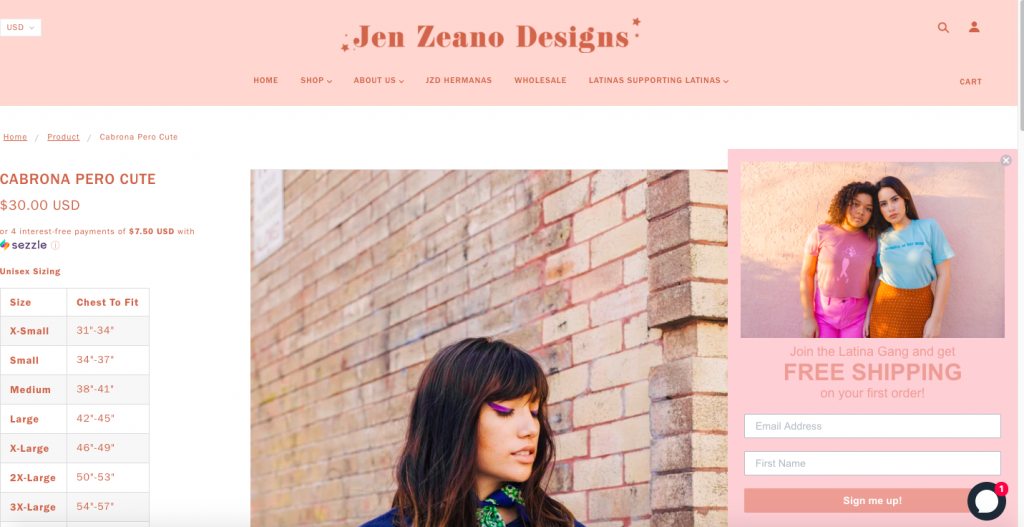Open the search magnifier icon
This screenshot has width=1024, height=527.
tap(943, 27)
